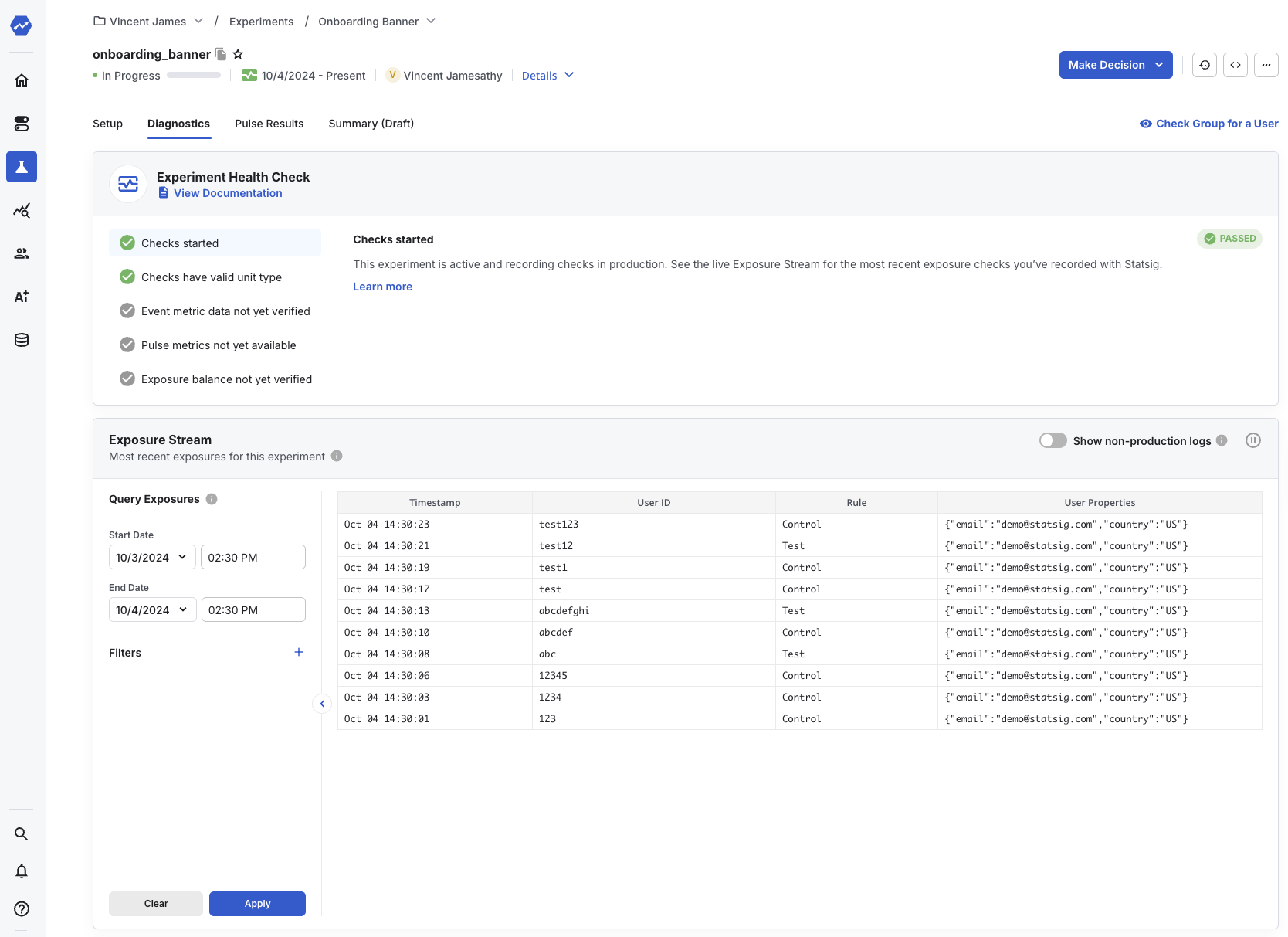The image size is (1288, 937).
Task: Expand the Details dropdown
Action: 547,76
